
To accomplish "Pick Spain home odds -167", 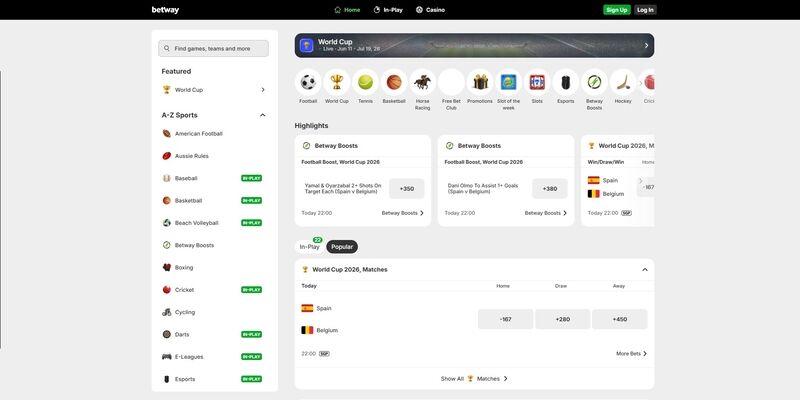I will (x=506, y=319).
